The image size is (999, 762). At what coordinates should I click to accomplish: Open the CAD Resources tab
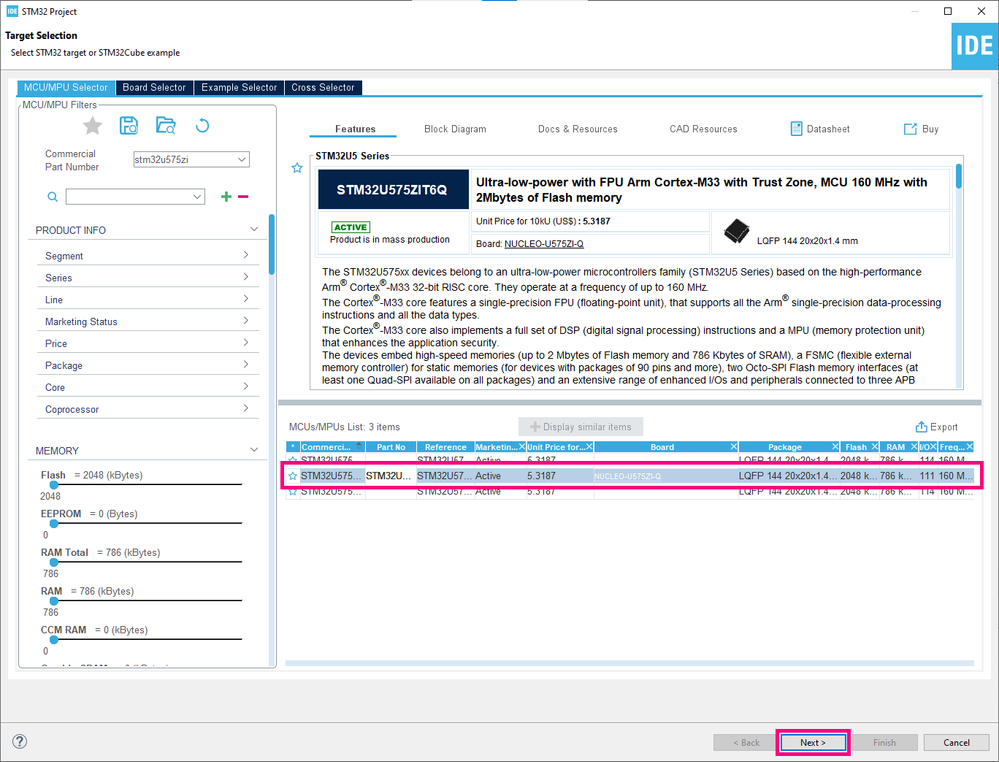coord(703,129)
